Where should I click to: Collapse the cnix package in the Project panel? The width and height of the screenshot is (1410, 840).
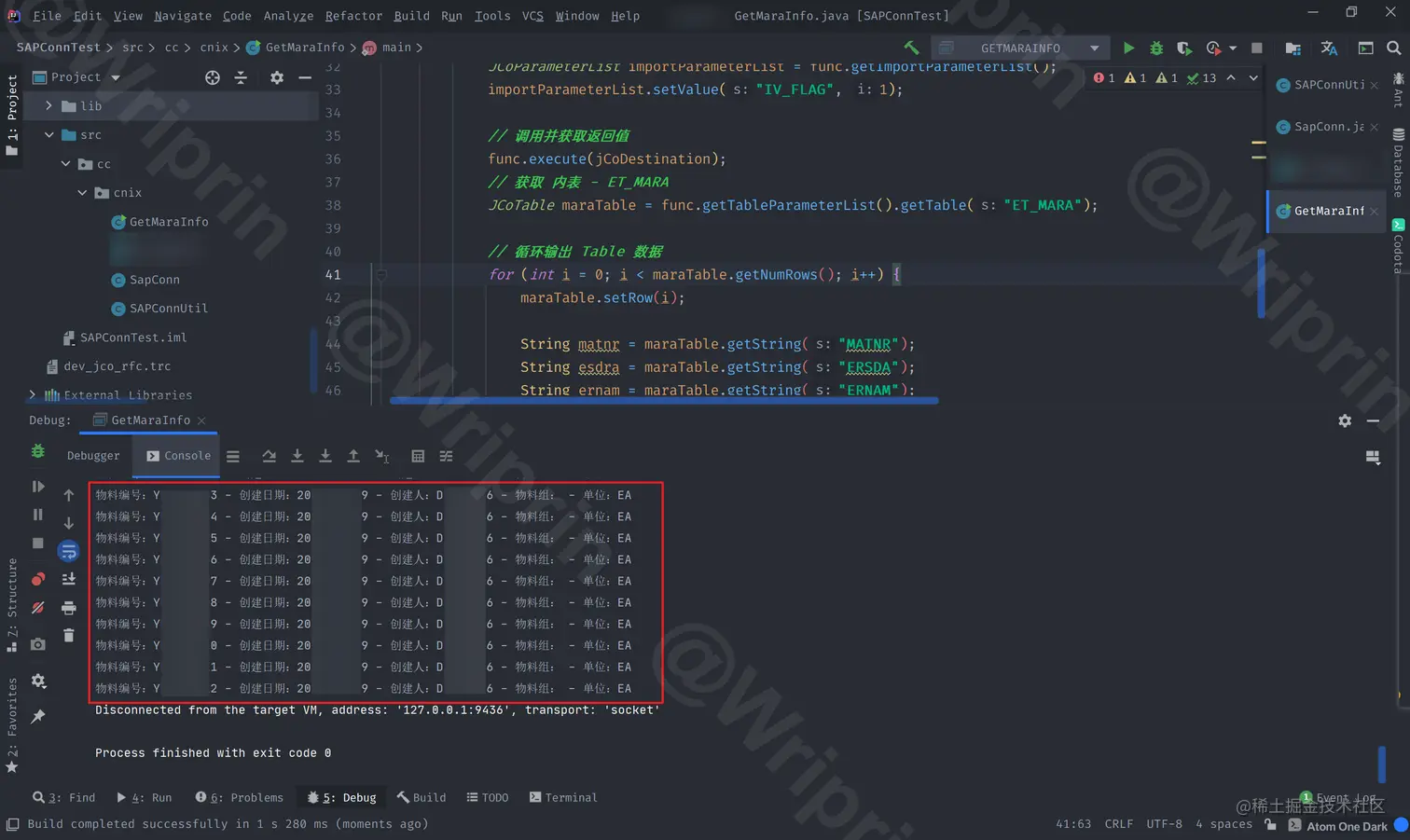(x=82, y=193)
